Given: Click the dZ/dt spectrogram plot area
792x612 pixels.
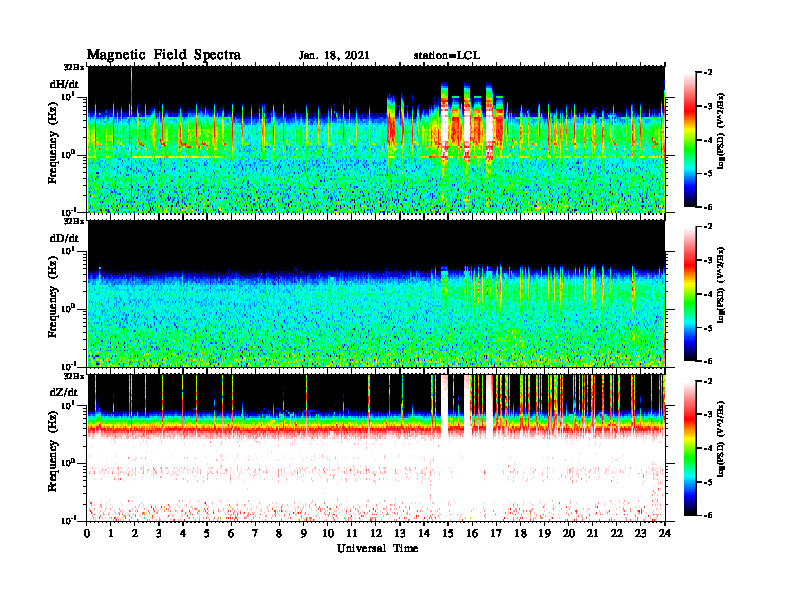Looking at the screenshot, I should click(x=376, y=447).
